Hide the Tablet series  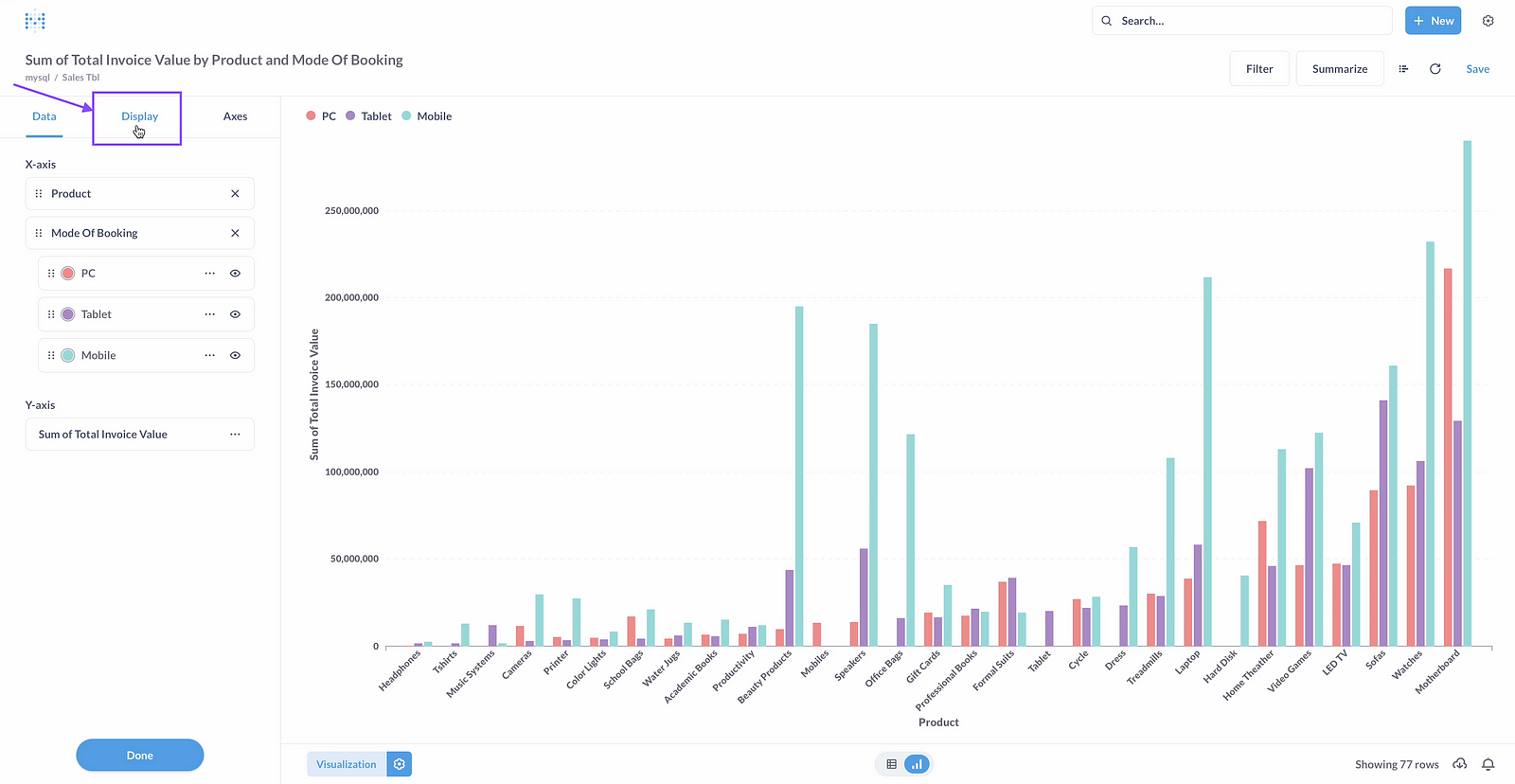tap(235, 314)
